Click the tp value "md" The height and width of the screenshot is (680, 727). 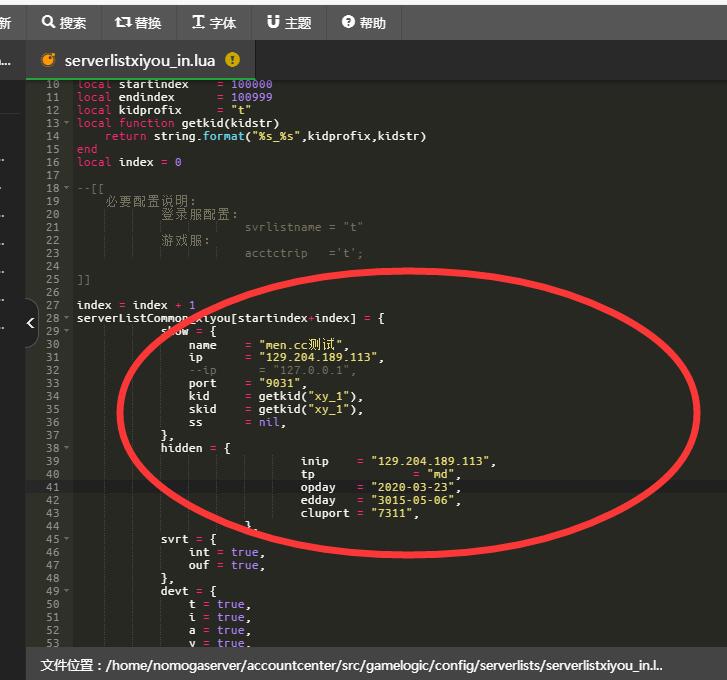pos(440,474)
